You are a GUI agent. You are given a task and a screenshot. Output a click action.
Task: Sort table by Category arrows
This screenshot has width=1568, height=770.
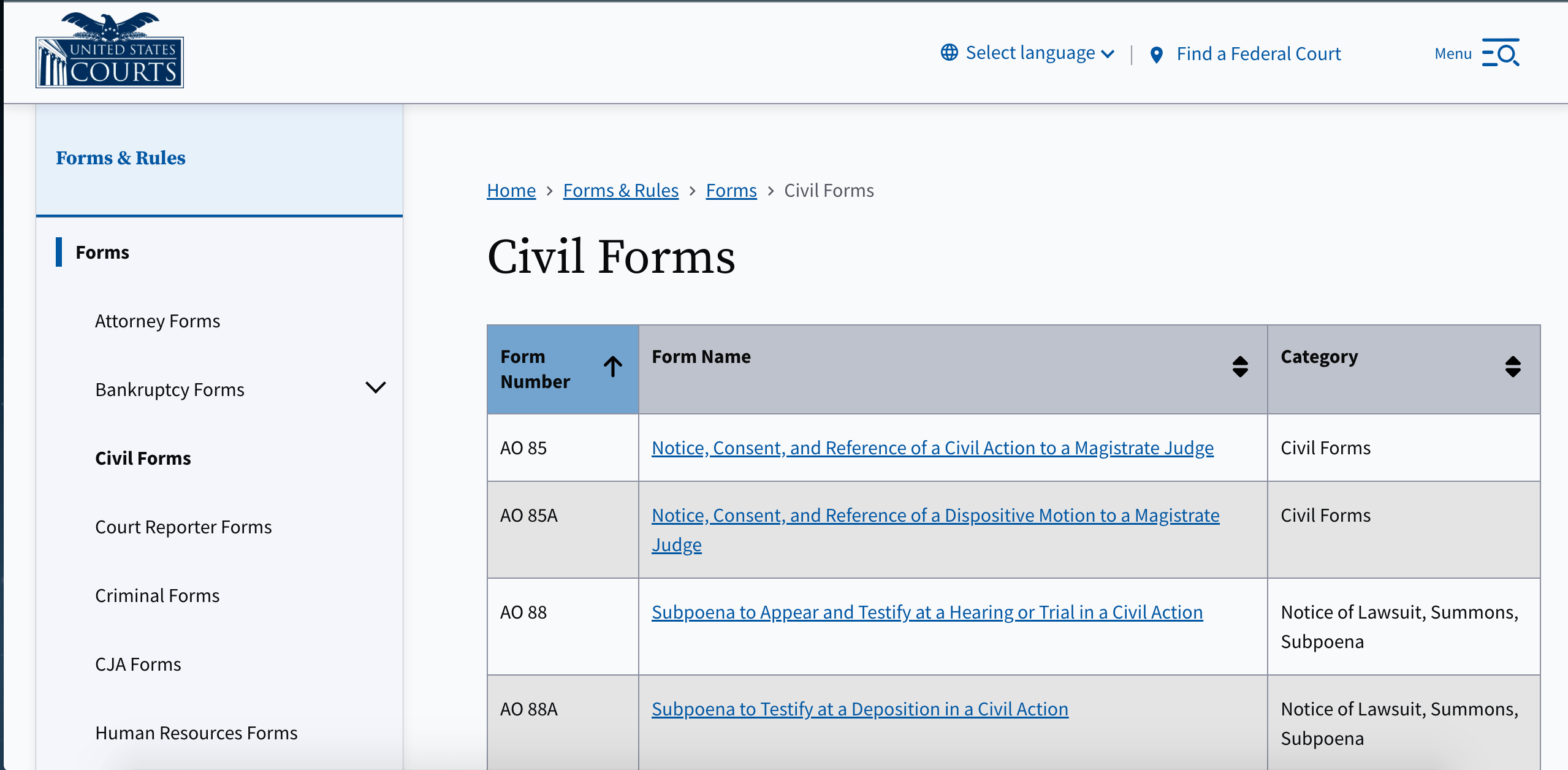(x=1512, y=367)
